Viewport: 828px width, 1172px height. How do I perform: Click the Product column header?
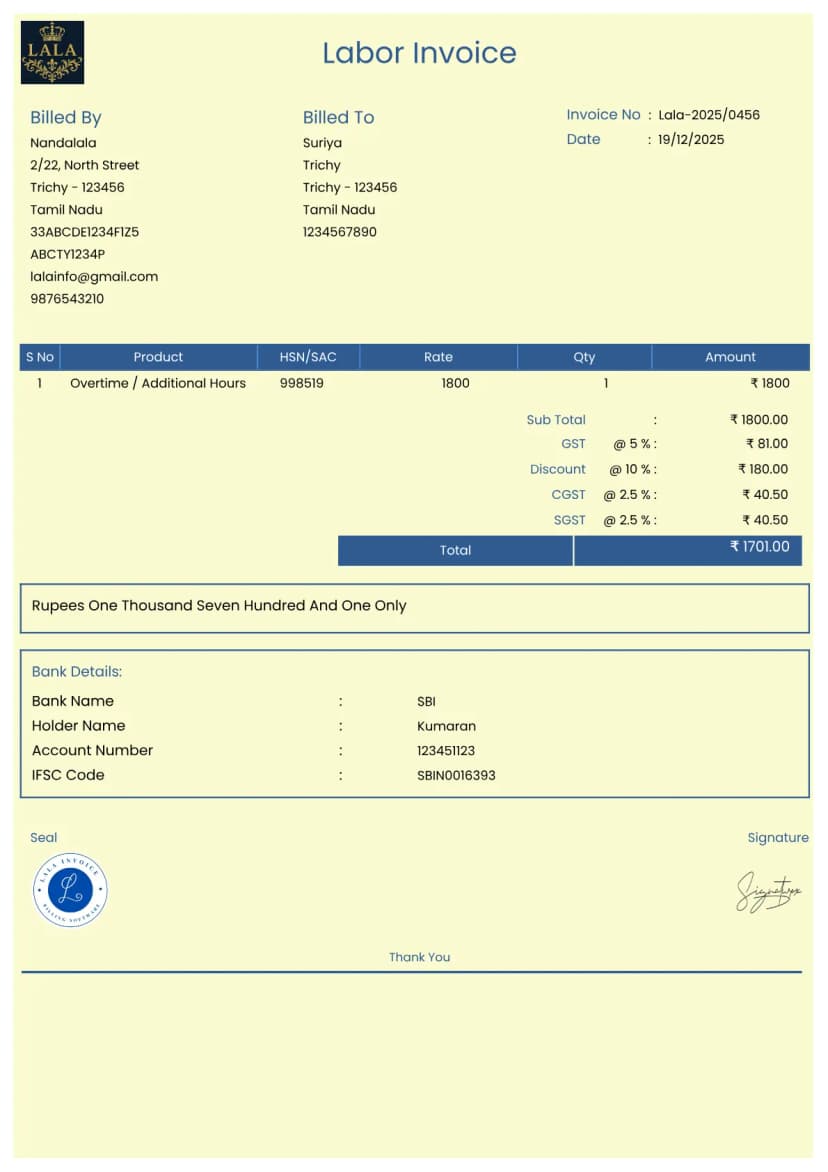coord(158,357)
